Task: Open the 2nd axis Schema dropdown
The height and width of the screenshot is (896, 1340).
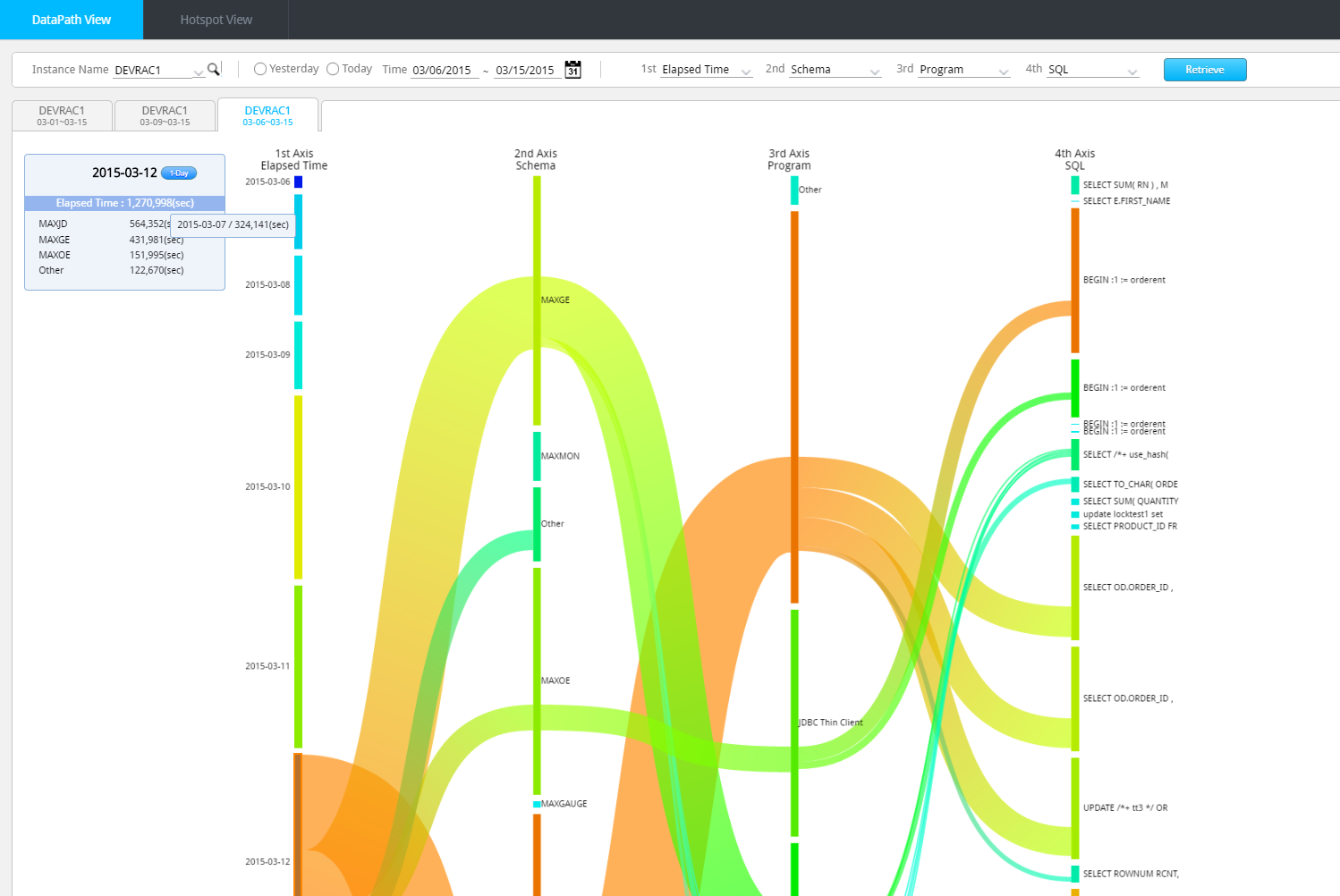Action: click(x=835, y=70)
